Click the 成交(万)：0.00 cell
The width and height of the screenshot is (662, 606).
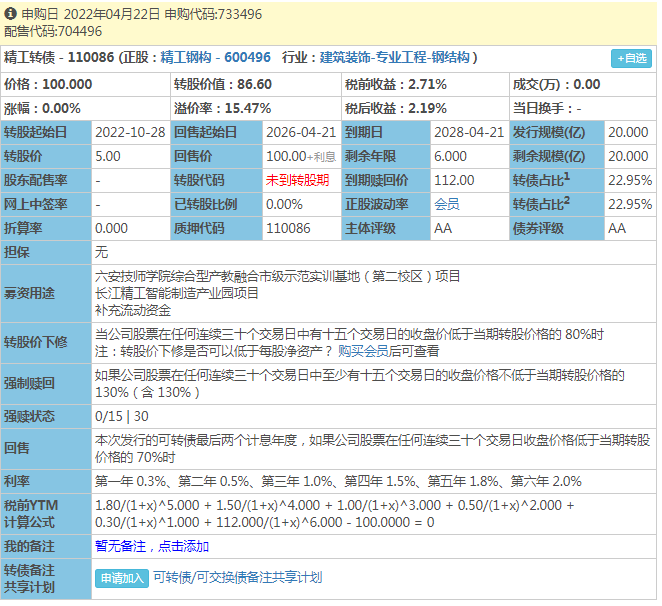[583, 84]
